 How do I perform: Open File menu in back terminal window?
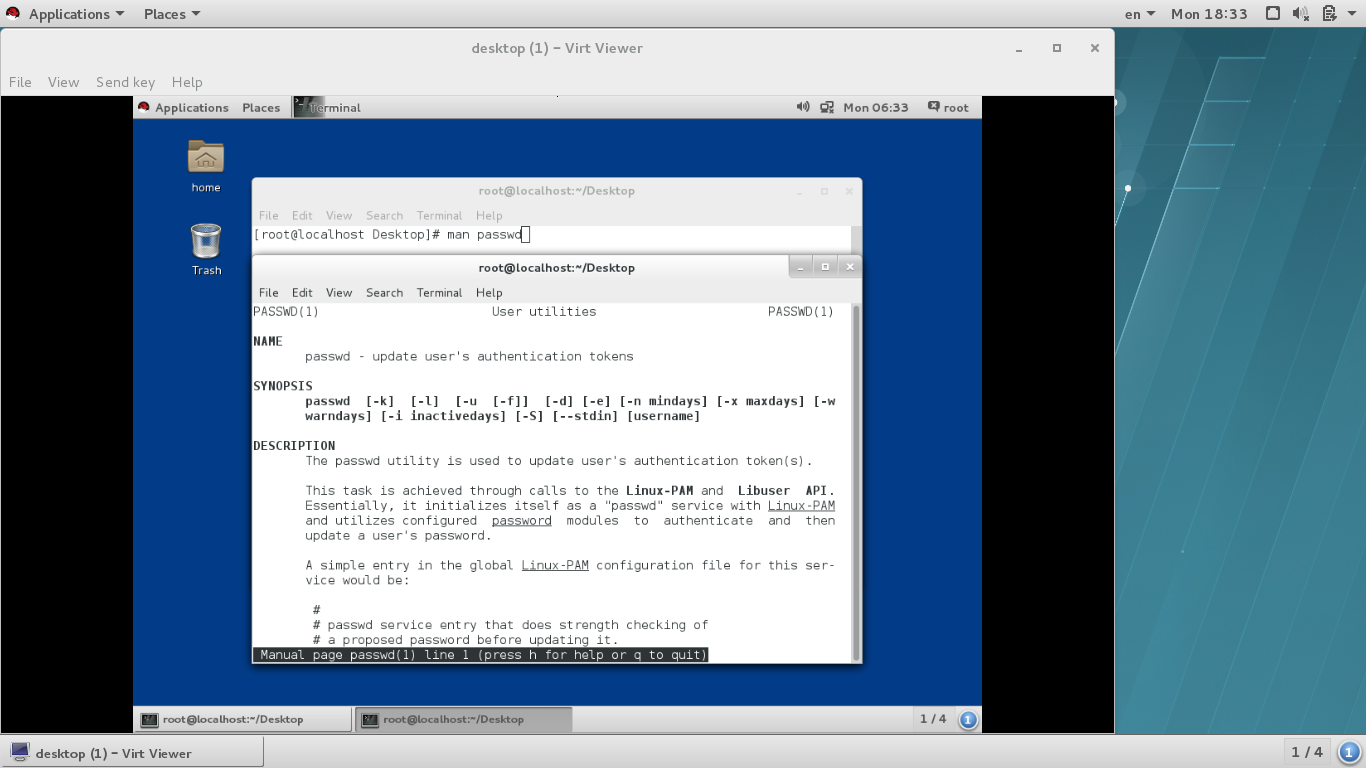[269, 215]
